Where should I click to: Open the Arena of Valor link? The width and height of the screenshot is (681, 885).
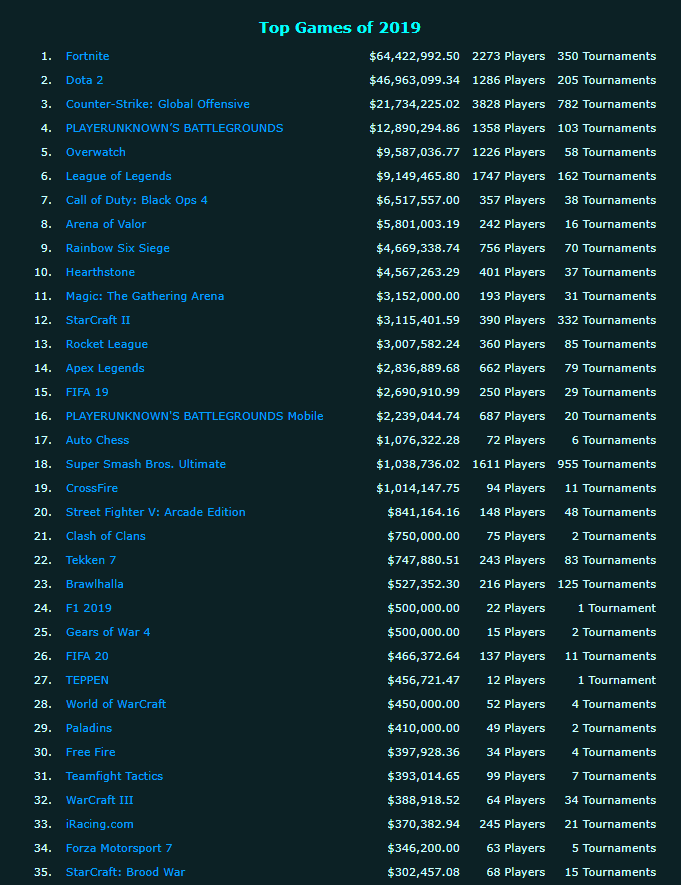(106, 224)
